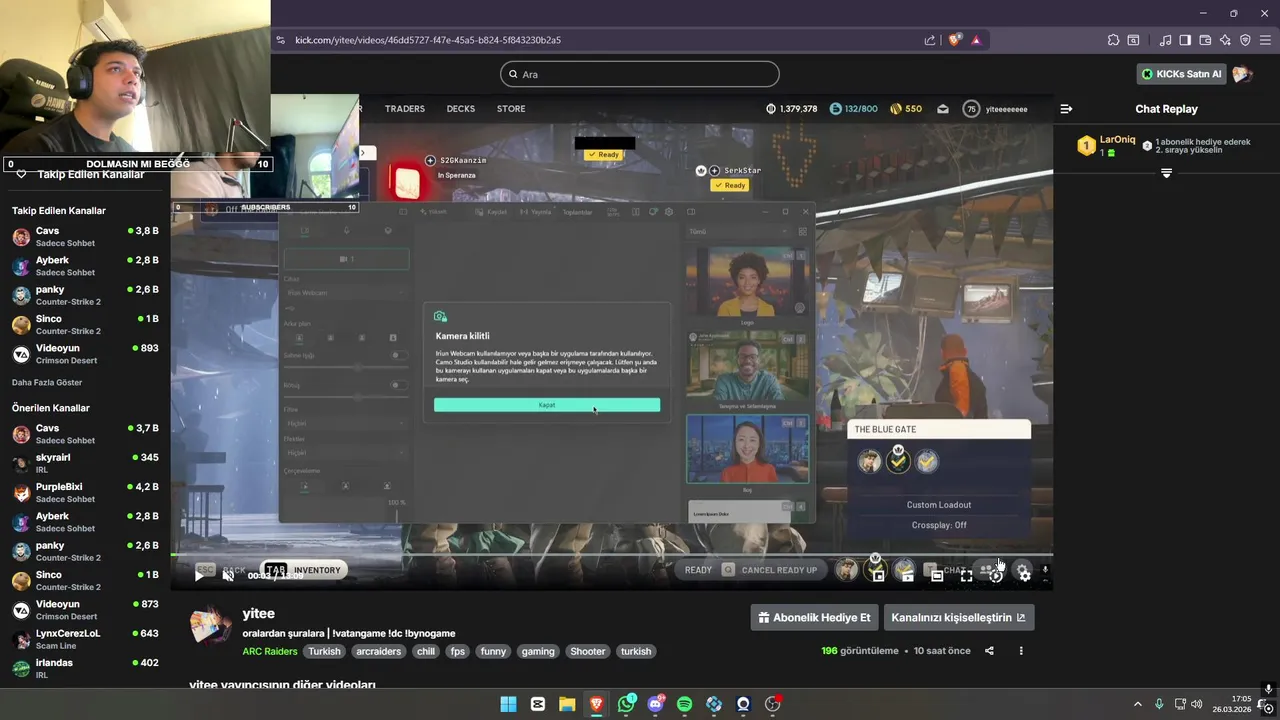Image resolution: width=1280 pixels, height=720 pixels.
Task: Share the video via share icon
Action: pos(989,651)
